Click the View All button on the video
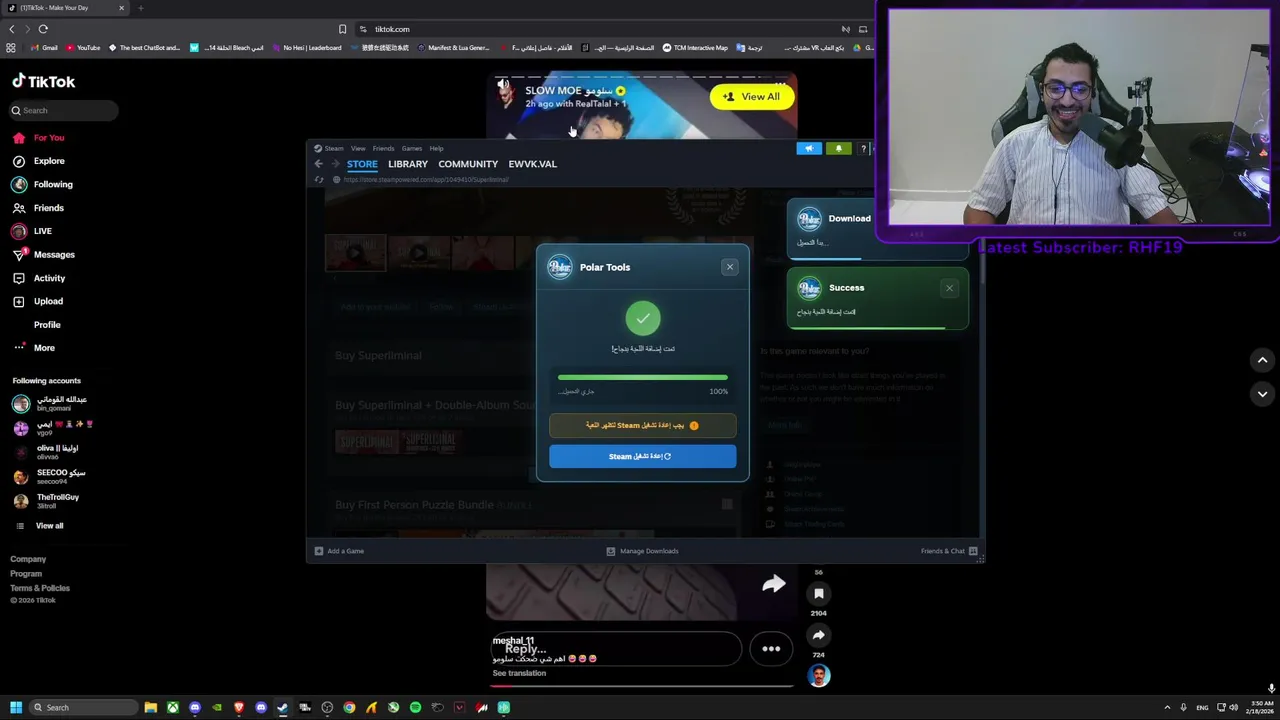Screen dimensions: 1280x720 coord(751,97)
